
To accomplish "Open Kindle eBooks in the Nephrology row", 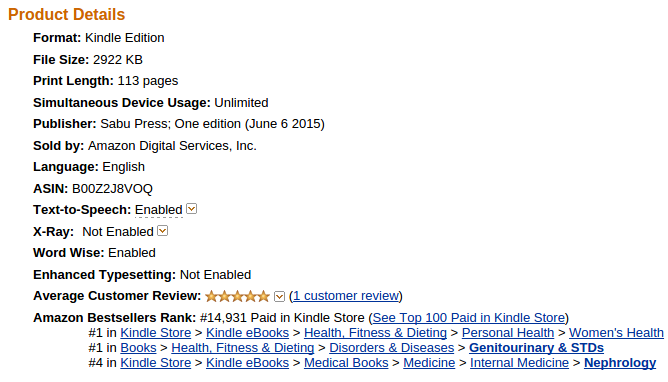I will pos(248,363).
